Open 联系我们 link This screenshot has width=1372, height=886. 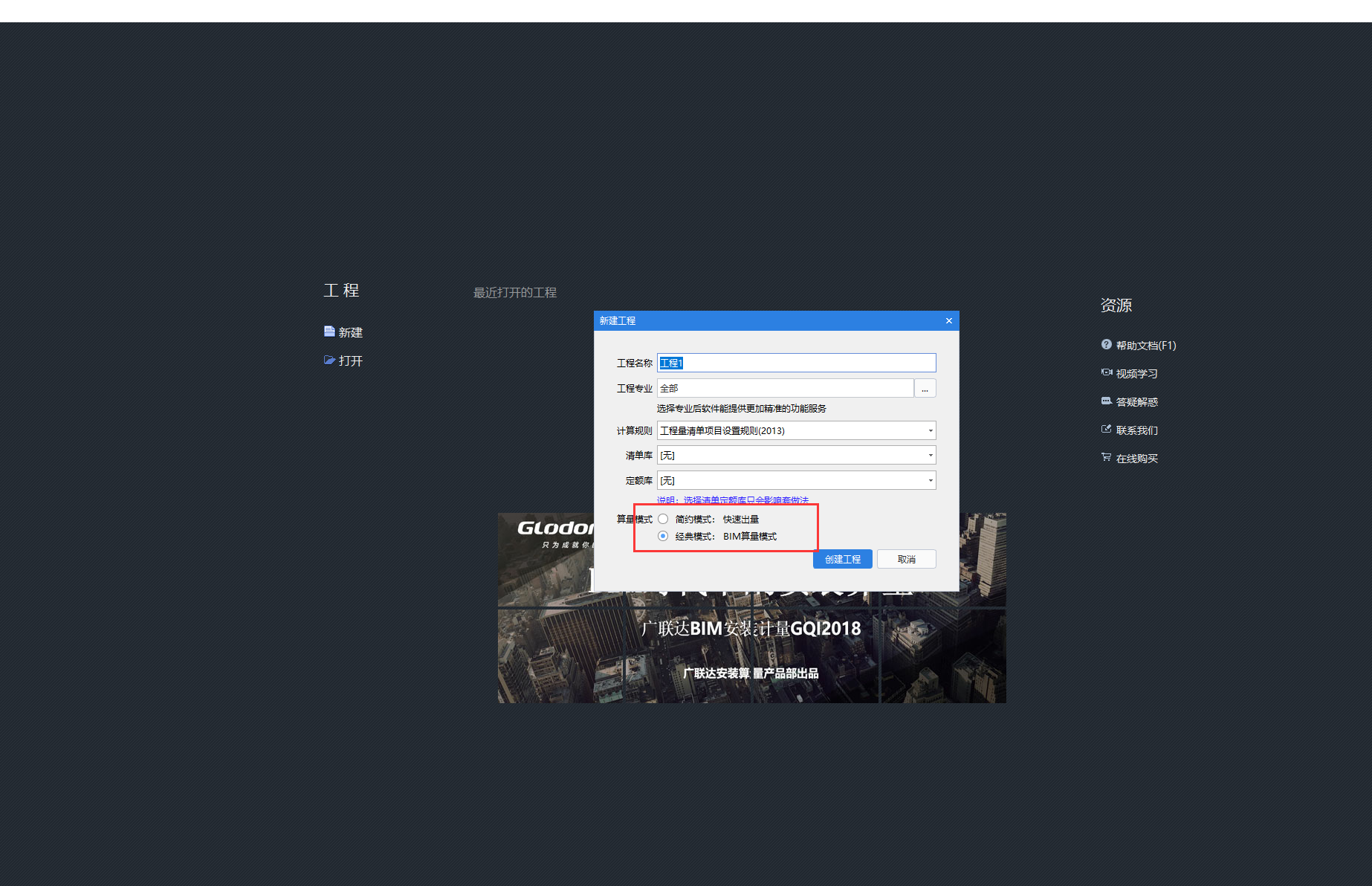click(1137, 430)
